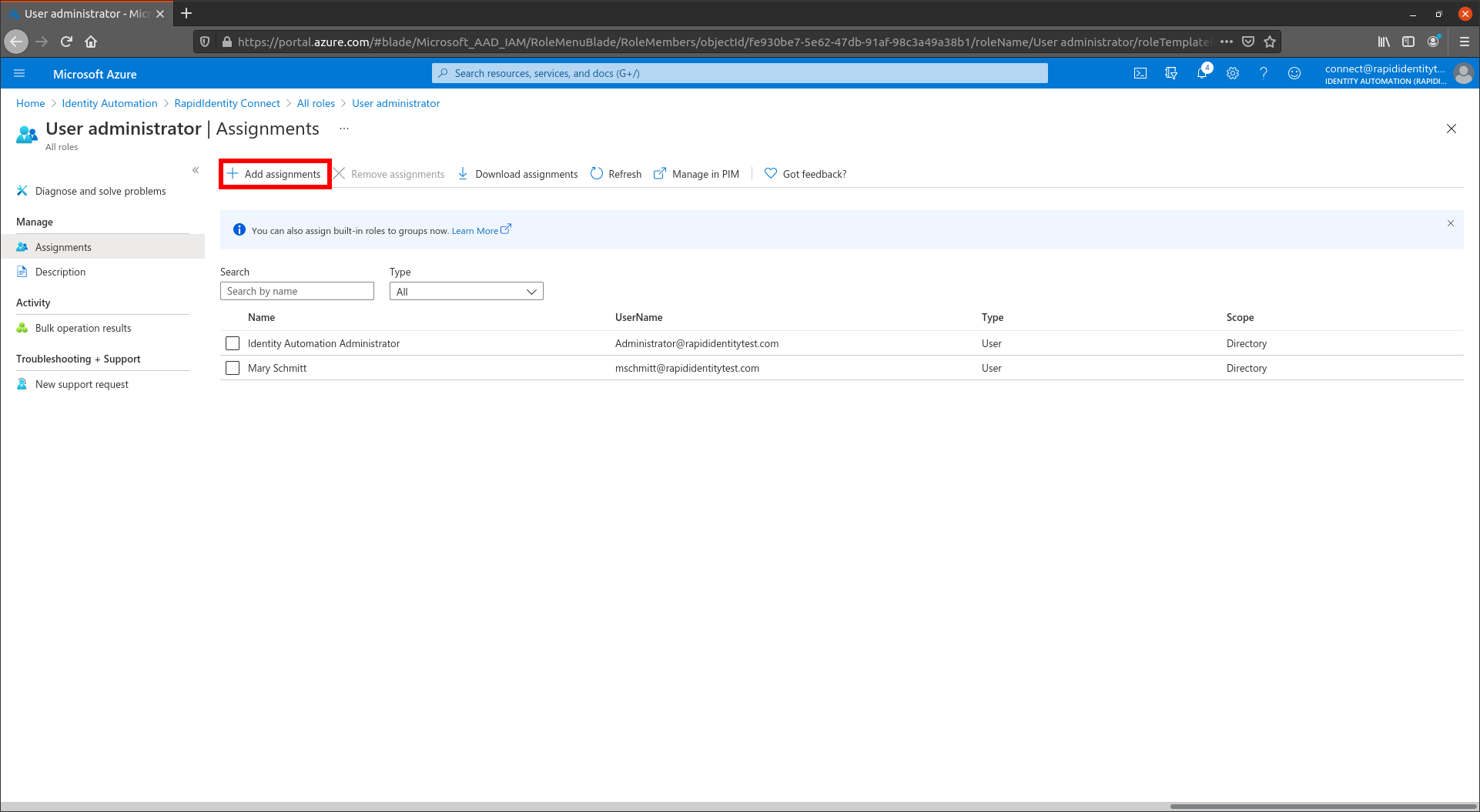
Task: Open the Firefox application menu
Action: [1465, 42]
